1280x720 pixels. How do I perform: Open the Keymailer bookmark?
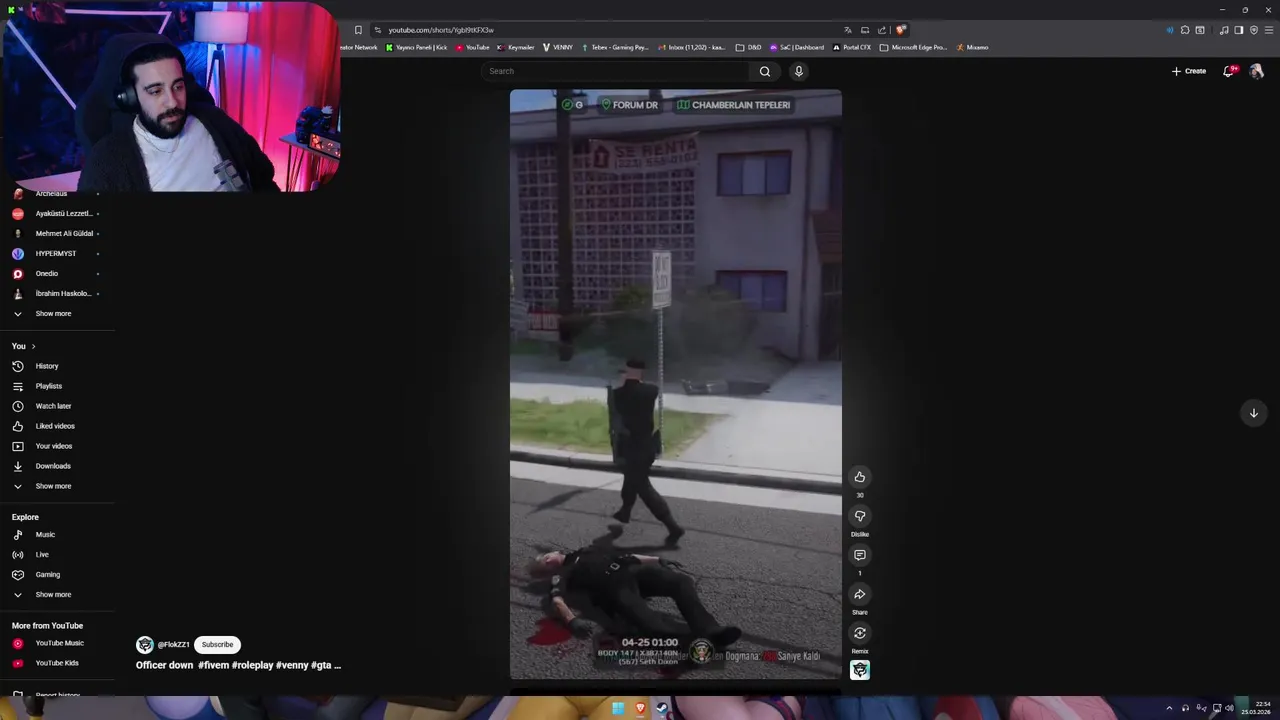[516, 47]
